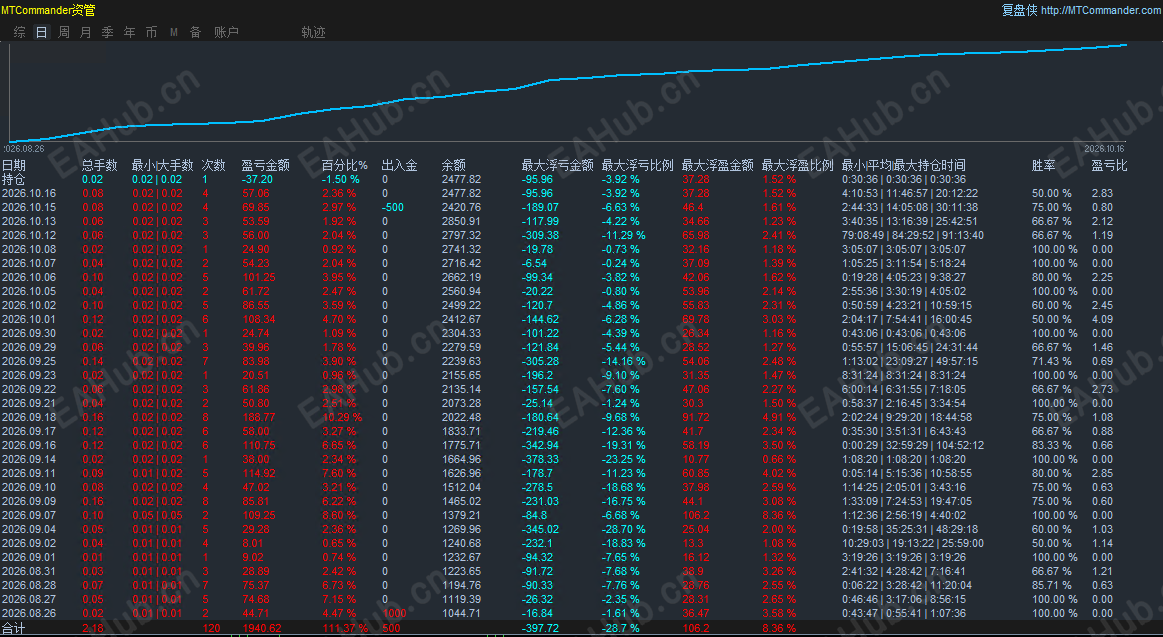Select the 年 yearly tab
The height and width of the screenshot is (637, 1163).
pos(130,33)
